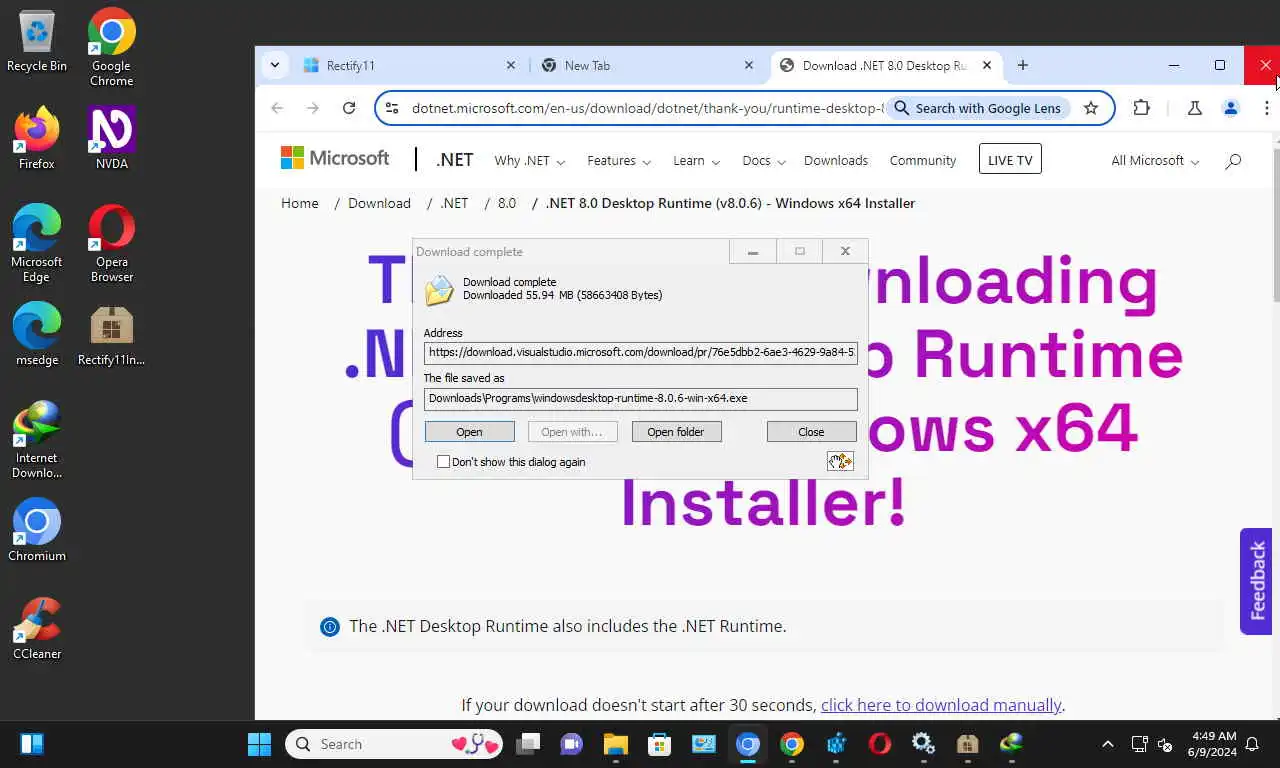Close the New Tab tab
The height and width of the screenshot is (768, 1280).
coord(749,65)
